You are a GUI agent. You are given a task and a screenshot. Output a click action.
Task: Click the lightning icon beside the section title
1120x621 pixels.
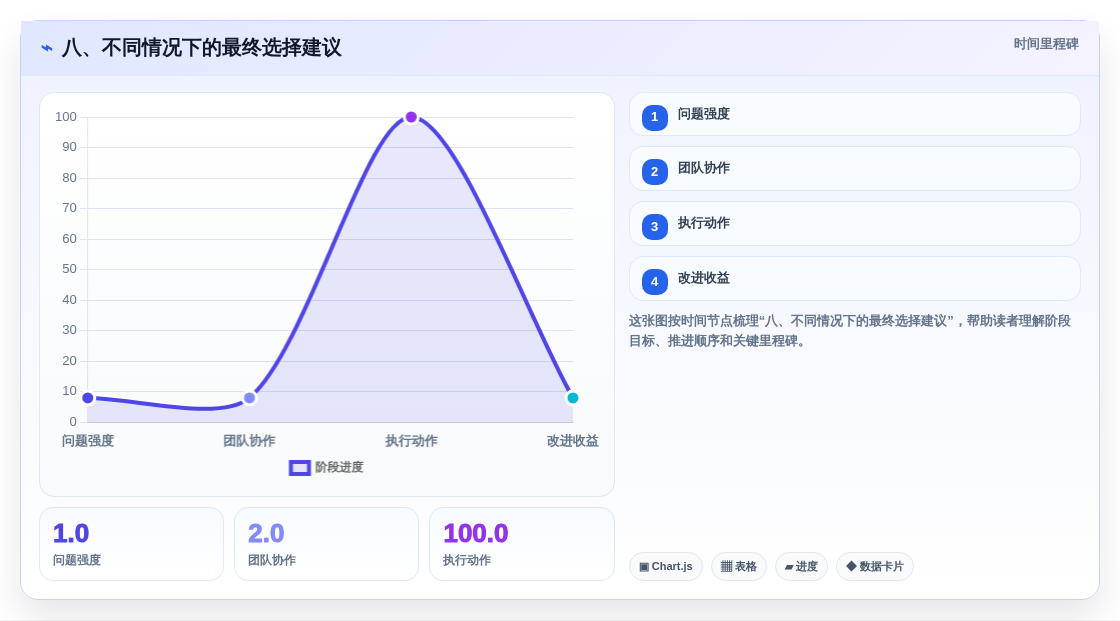coord(47,48)
